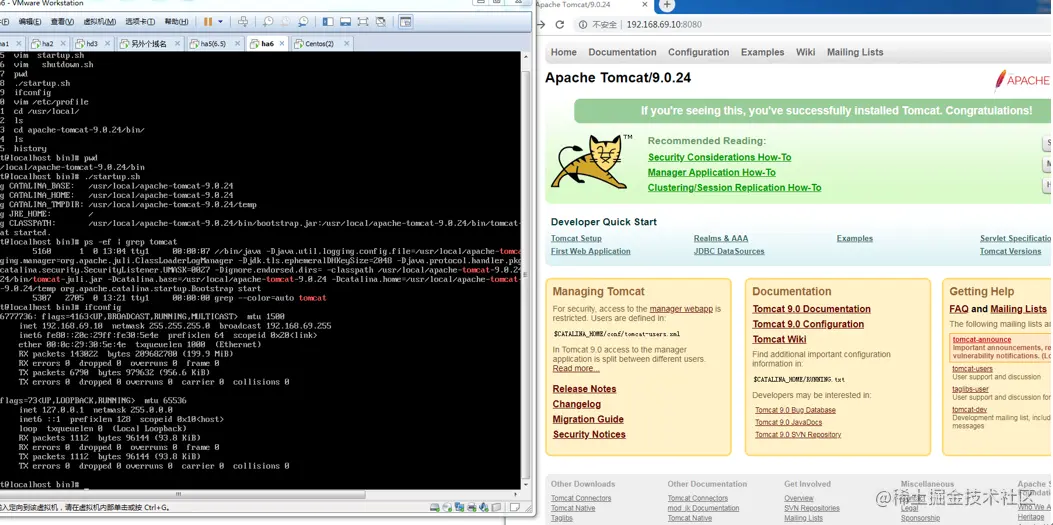Open a new browser tab with the plus button
Image resolution: width=1053 pixels, height=525 pixels.
click(x=667, y=5)
